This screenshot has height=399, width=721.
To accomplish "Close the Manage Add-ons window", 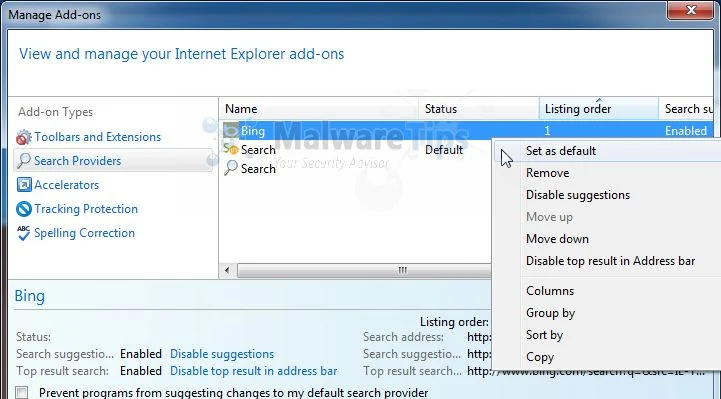I will [690, 10].
